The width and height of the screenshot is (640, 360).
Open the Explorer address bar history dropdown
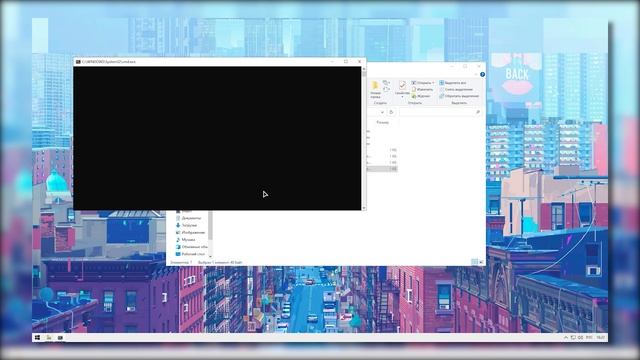[382, 112]
